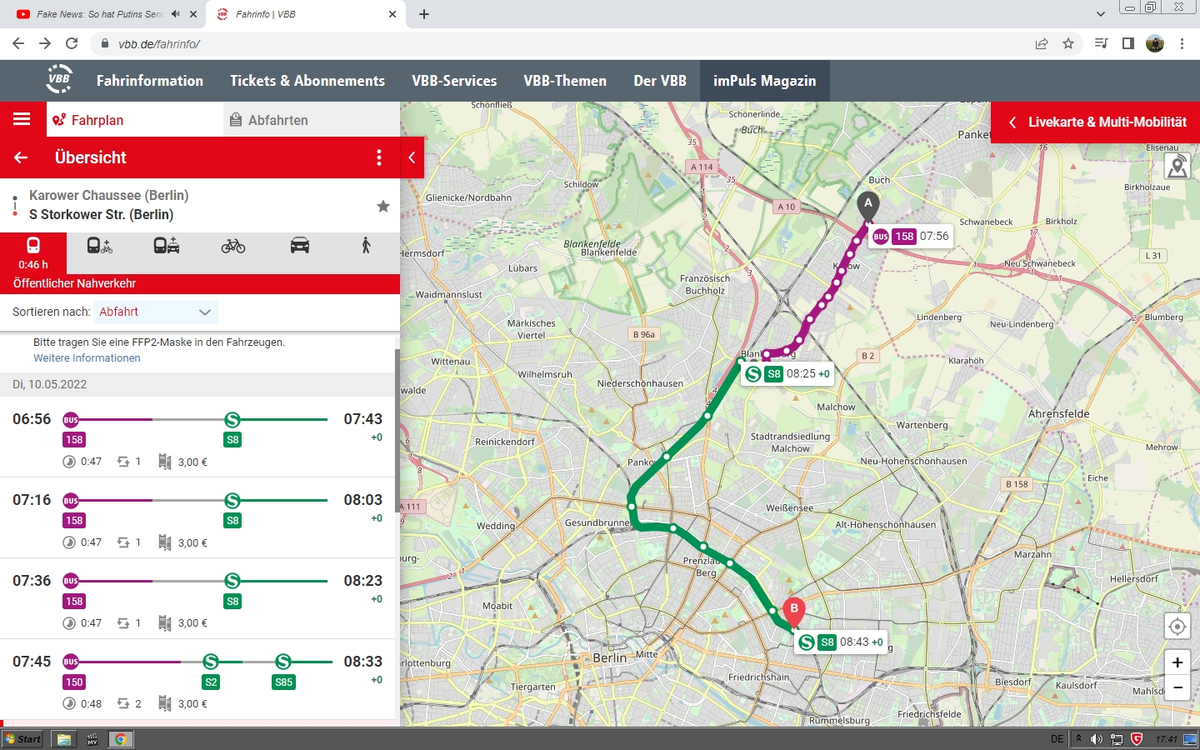
Task: Share this page via the share icon
Action: pyautogui.click(x=1042, y=44)
